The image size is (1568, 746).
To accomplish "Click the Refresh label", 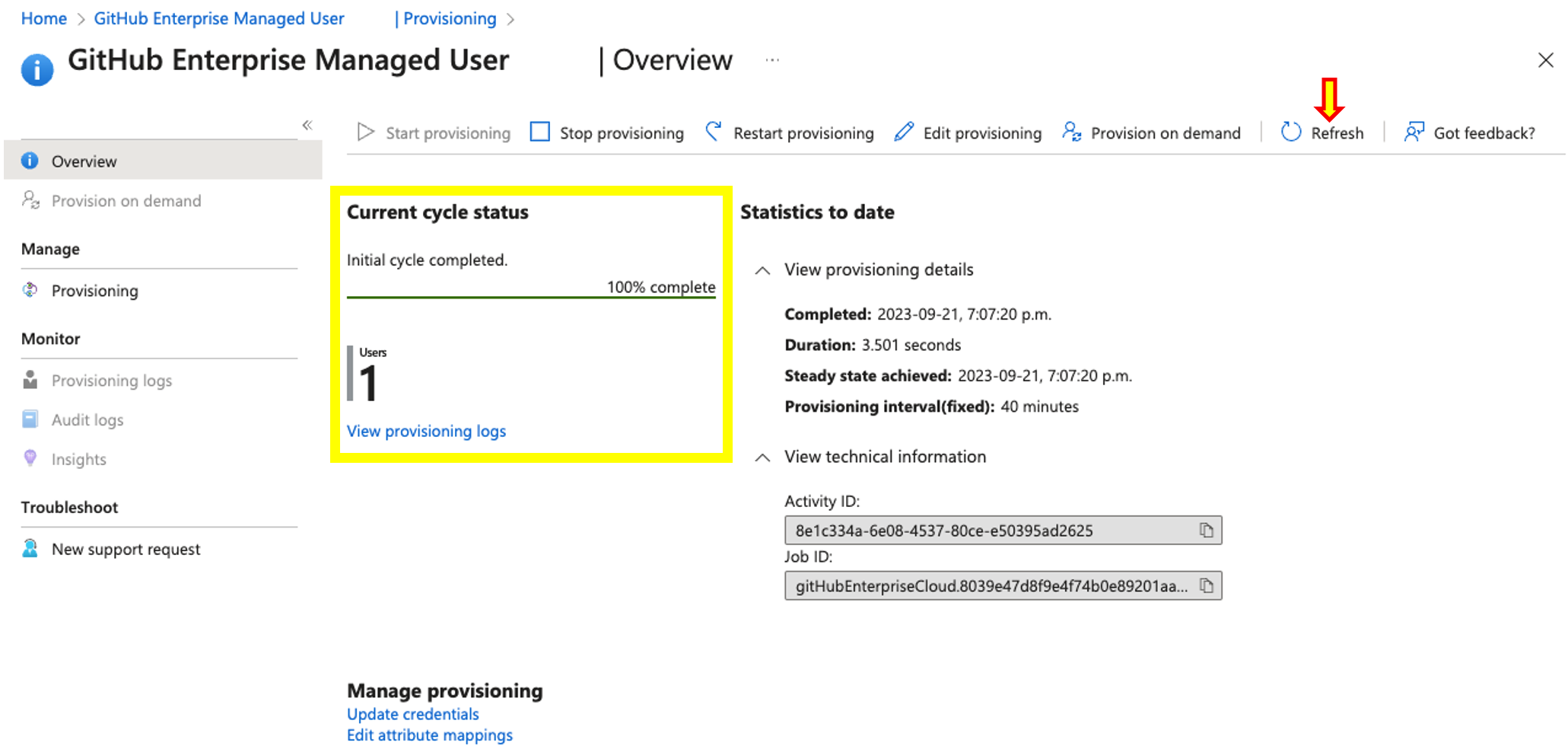I will coord(1337,133).
